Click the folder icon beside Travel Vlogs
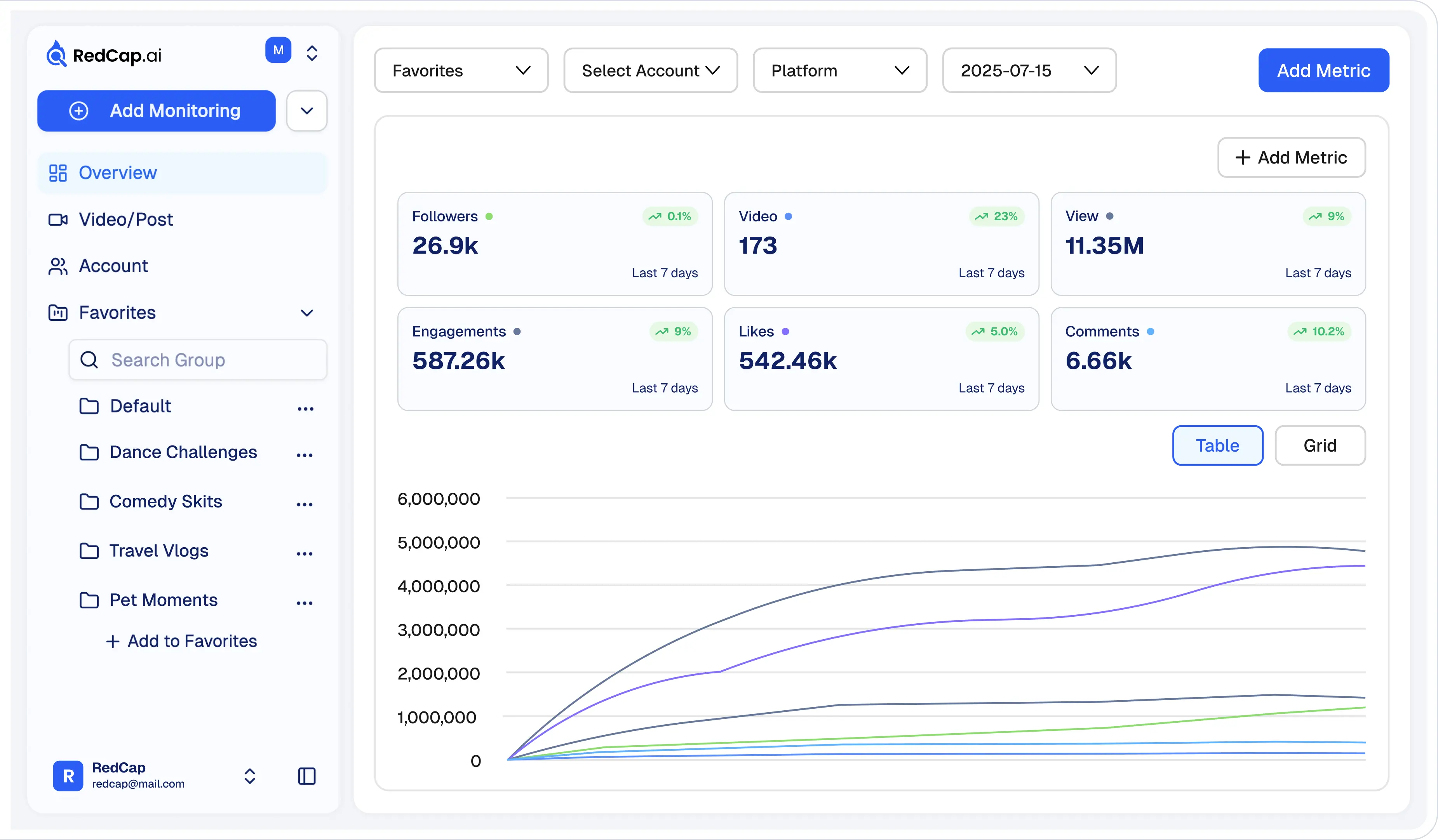 coord(89,551)
